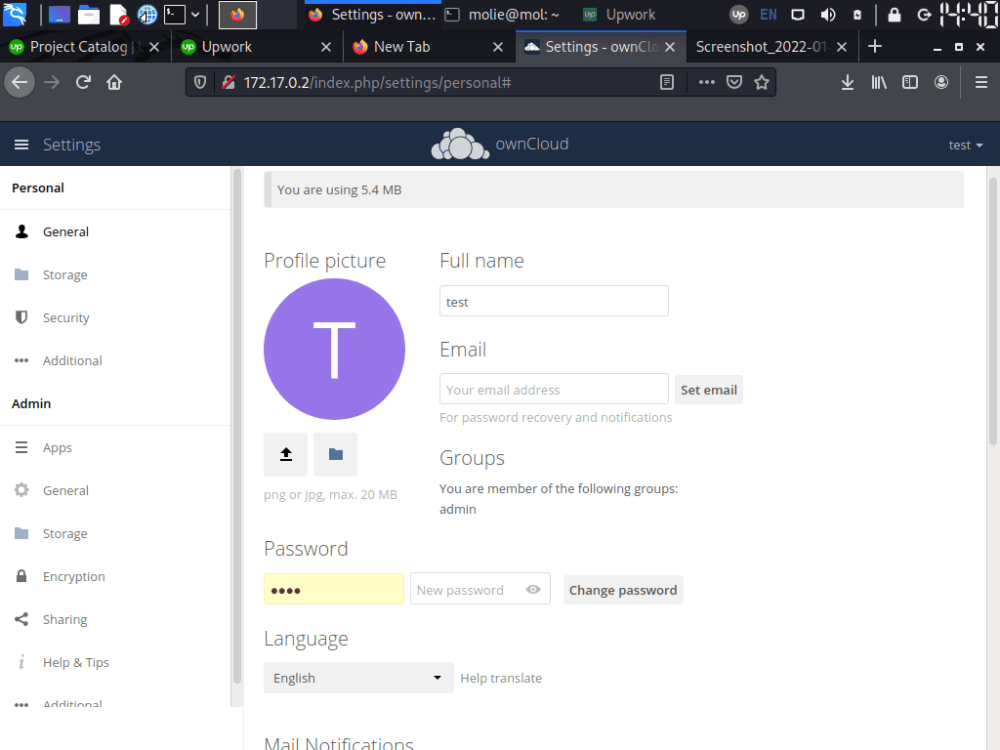Click the purple T profile avatar

coord(334,349)
